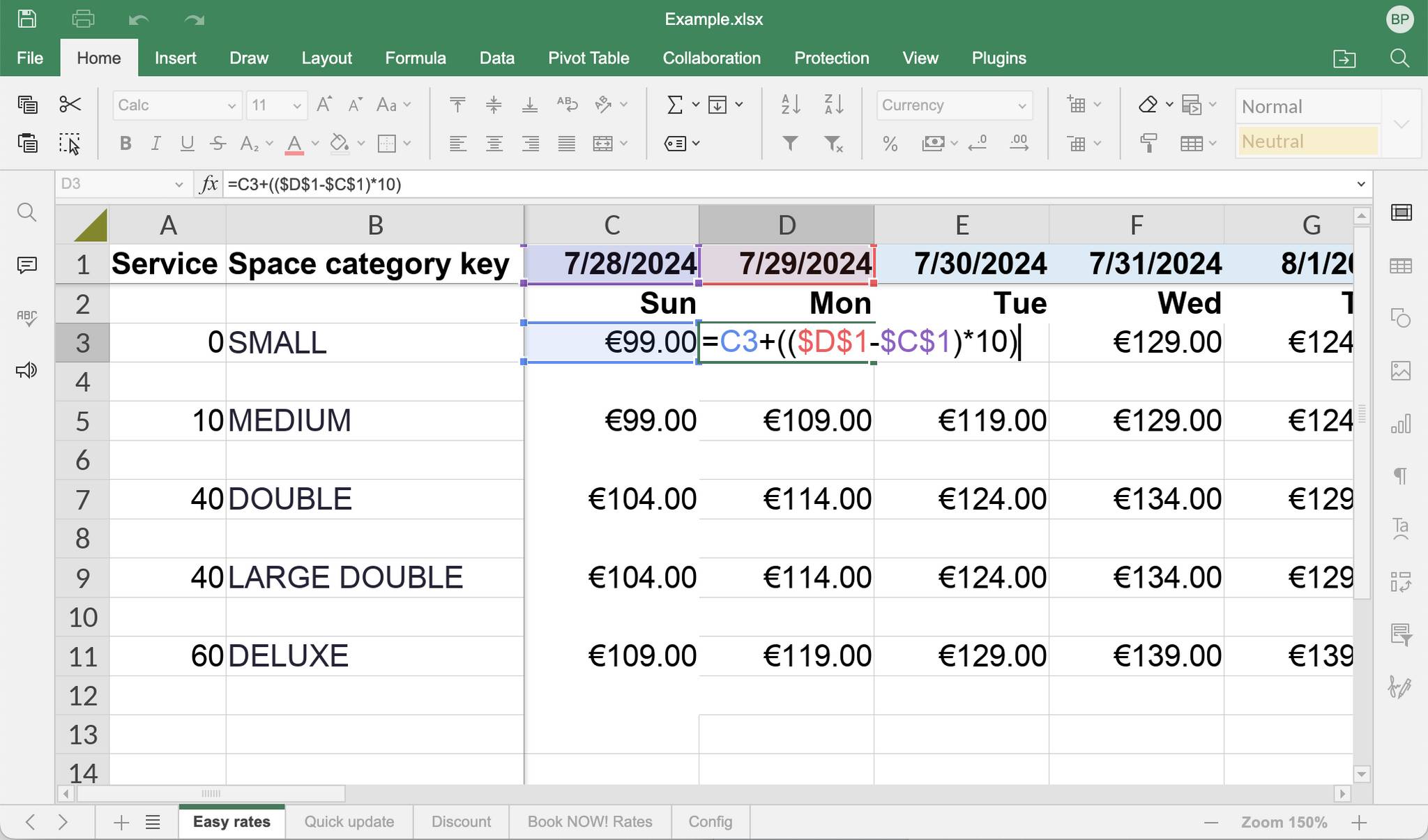
Task: Toggle Underline text formatting
Action: (x=187, y=144)
